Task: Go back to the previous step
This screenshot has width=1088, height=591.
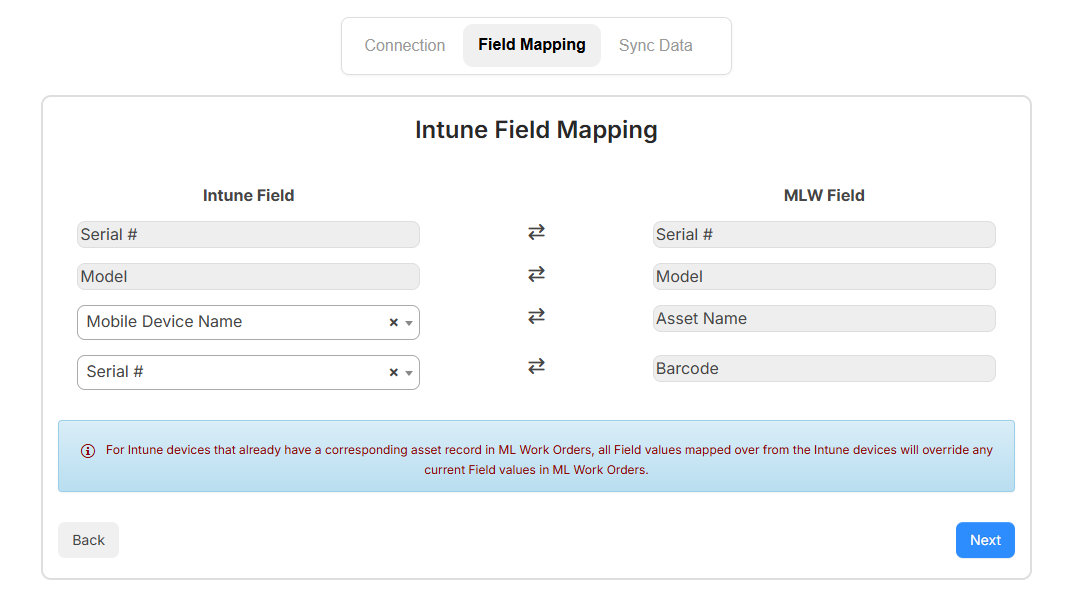Action: pyautogui.click(x=88, y=540)
